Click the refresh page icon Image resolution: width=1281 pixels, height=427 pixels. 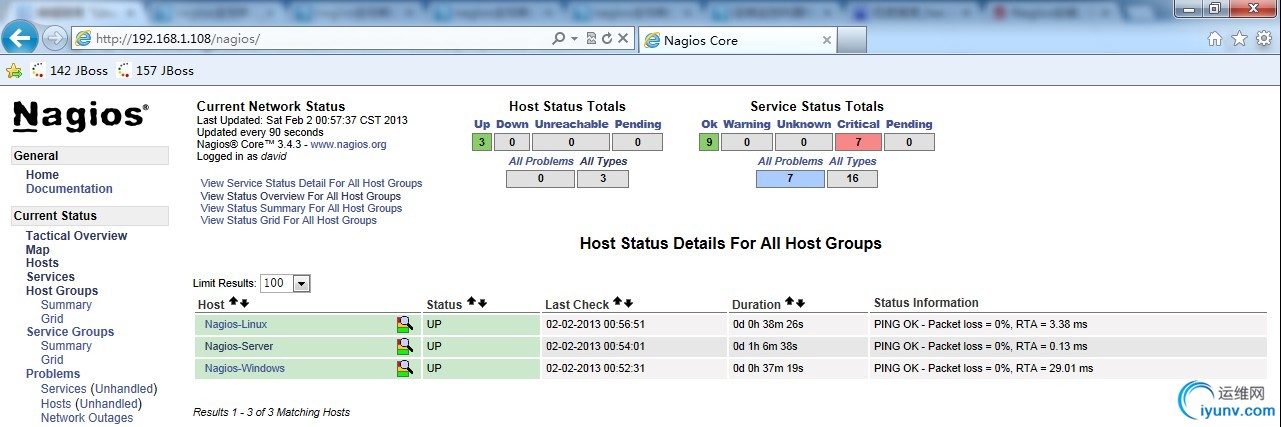[606, 39]
